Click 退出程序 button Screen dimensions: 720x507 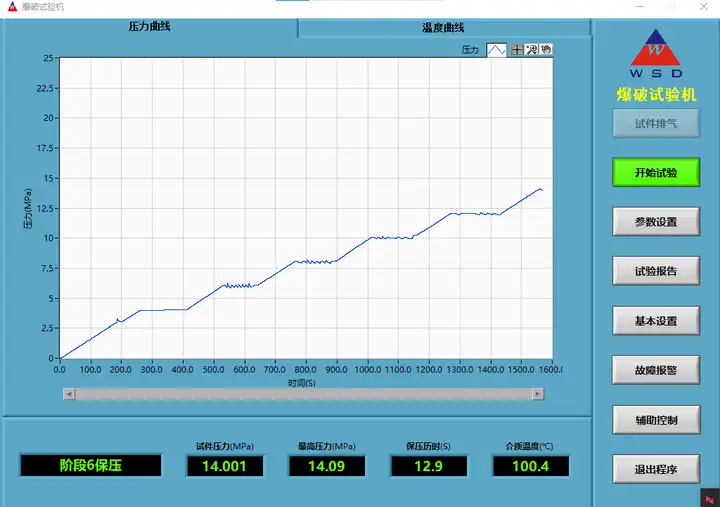pyautogui.click(x=656, y=469)
